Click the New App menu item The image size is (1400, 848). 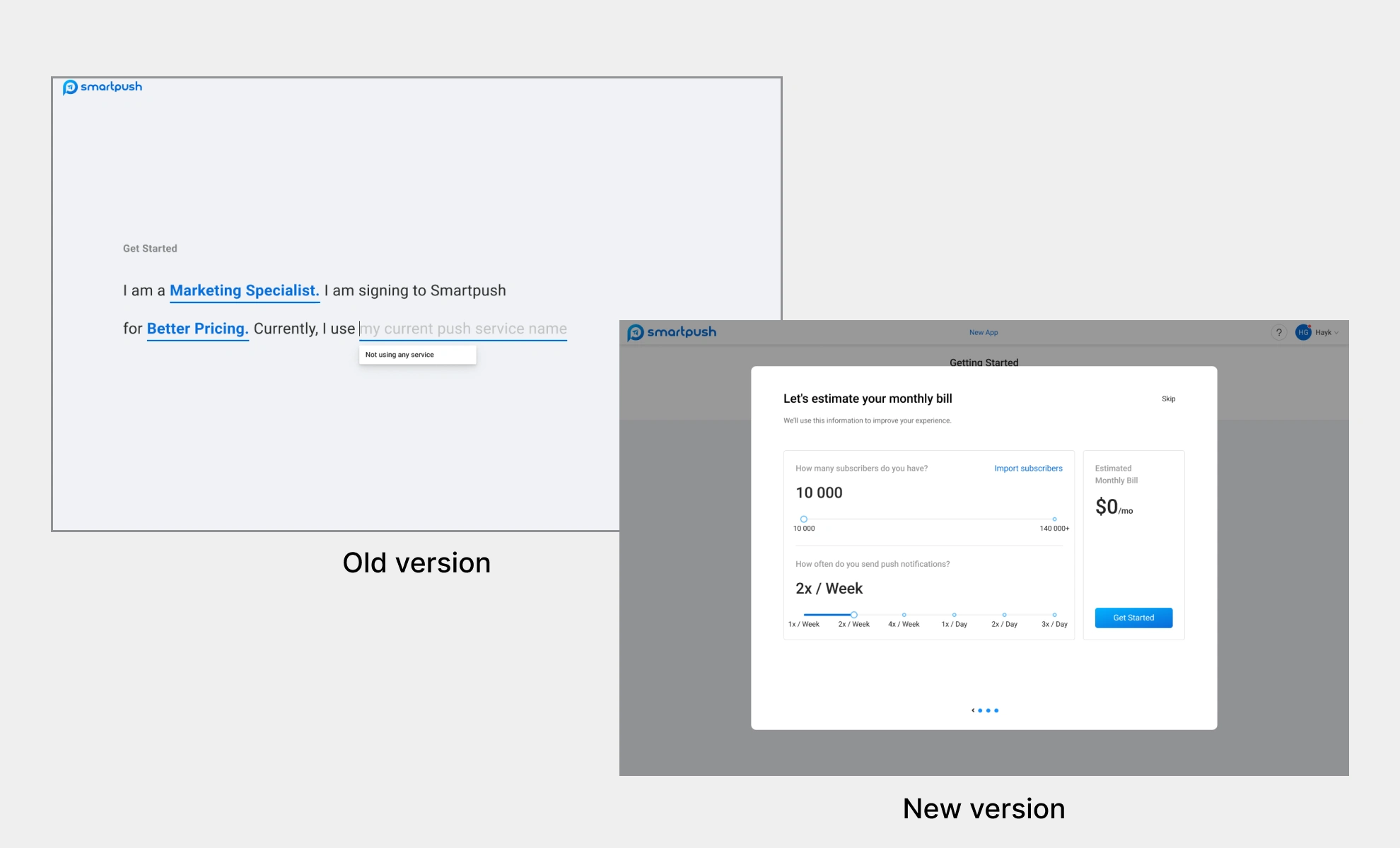[x=983, y=331]
